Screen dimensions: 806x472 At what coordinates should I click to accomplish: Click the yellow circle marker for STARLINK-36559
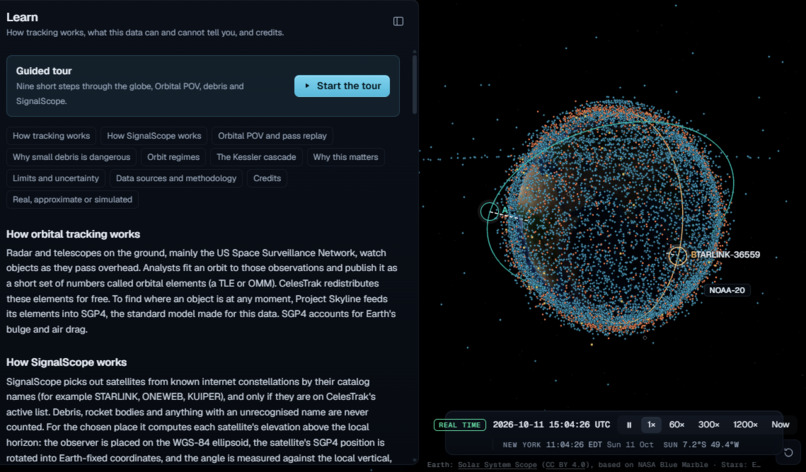[x=677, y=256]
